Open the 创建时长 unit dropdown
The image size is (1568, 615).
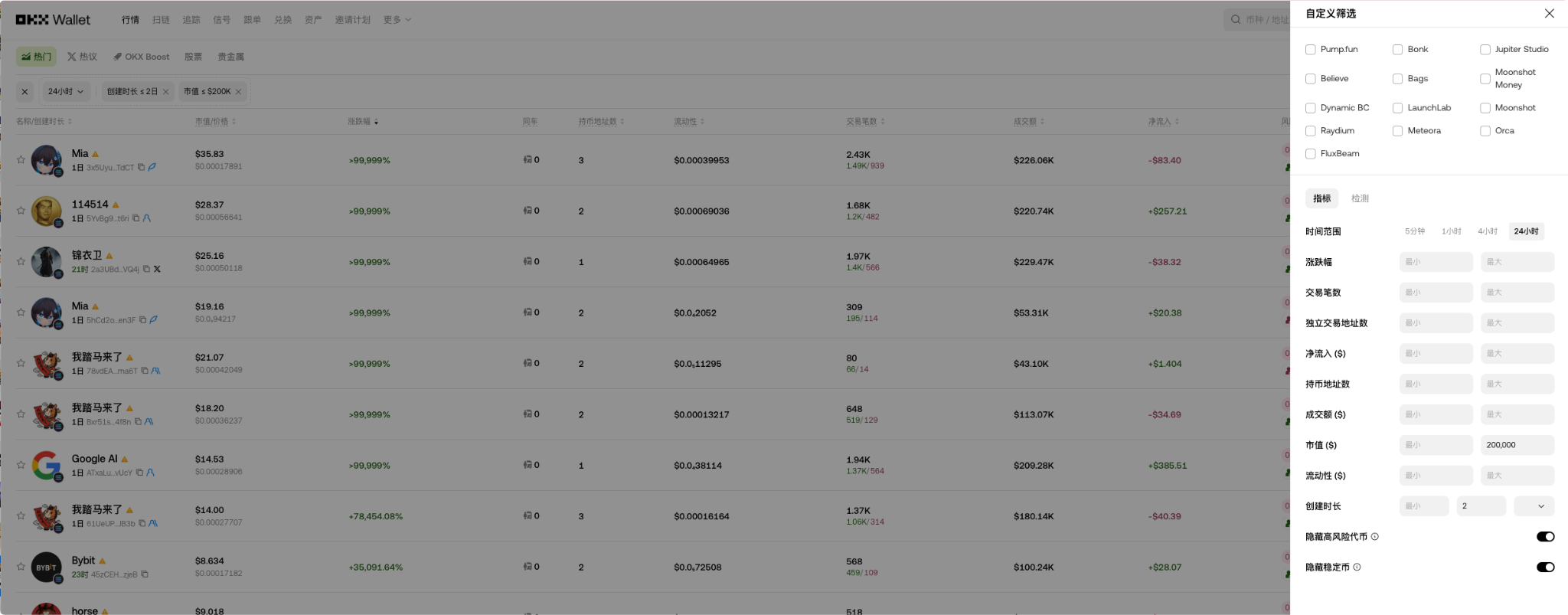click(x=1534, y=506)
